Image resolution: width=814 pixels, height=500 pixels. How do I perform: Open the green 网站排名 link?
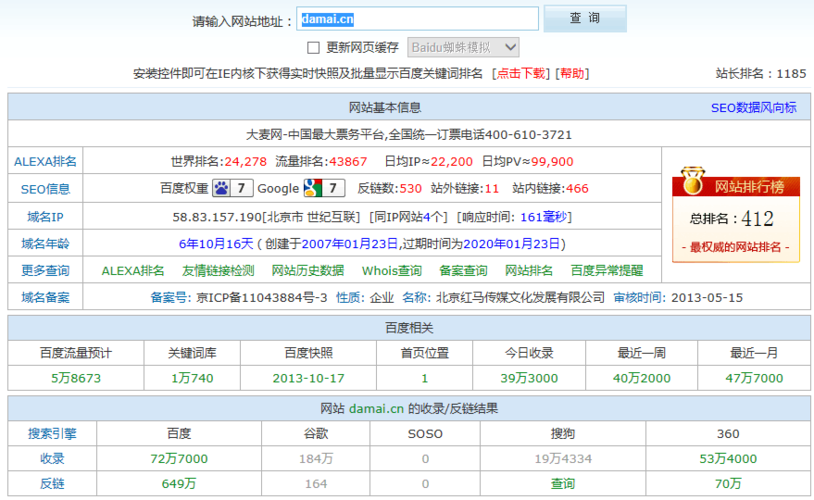529,271
